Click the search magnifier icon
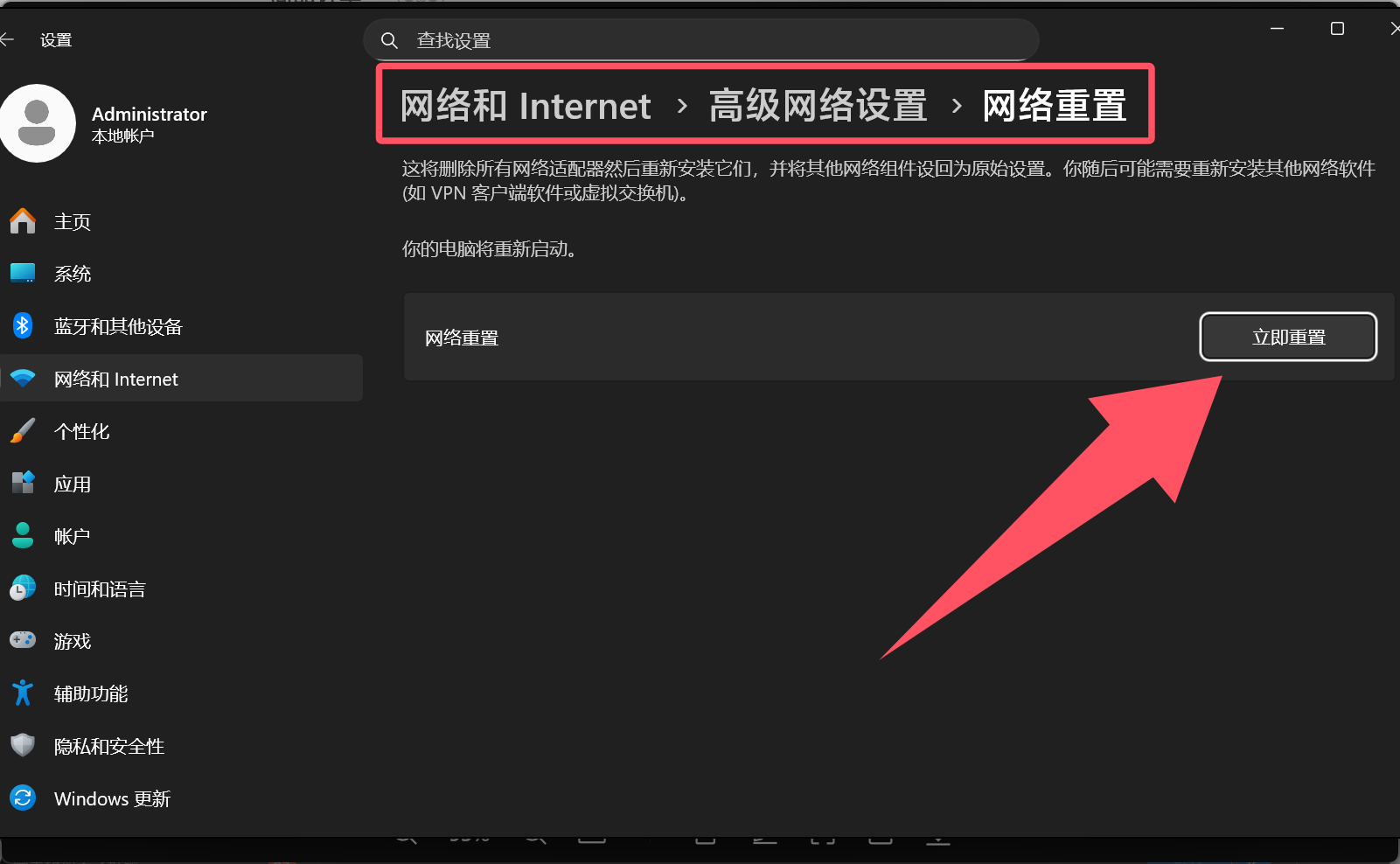This screenshot has height=864, width=1400. coord(390,40)
